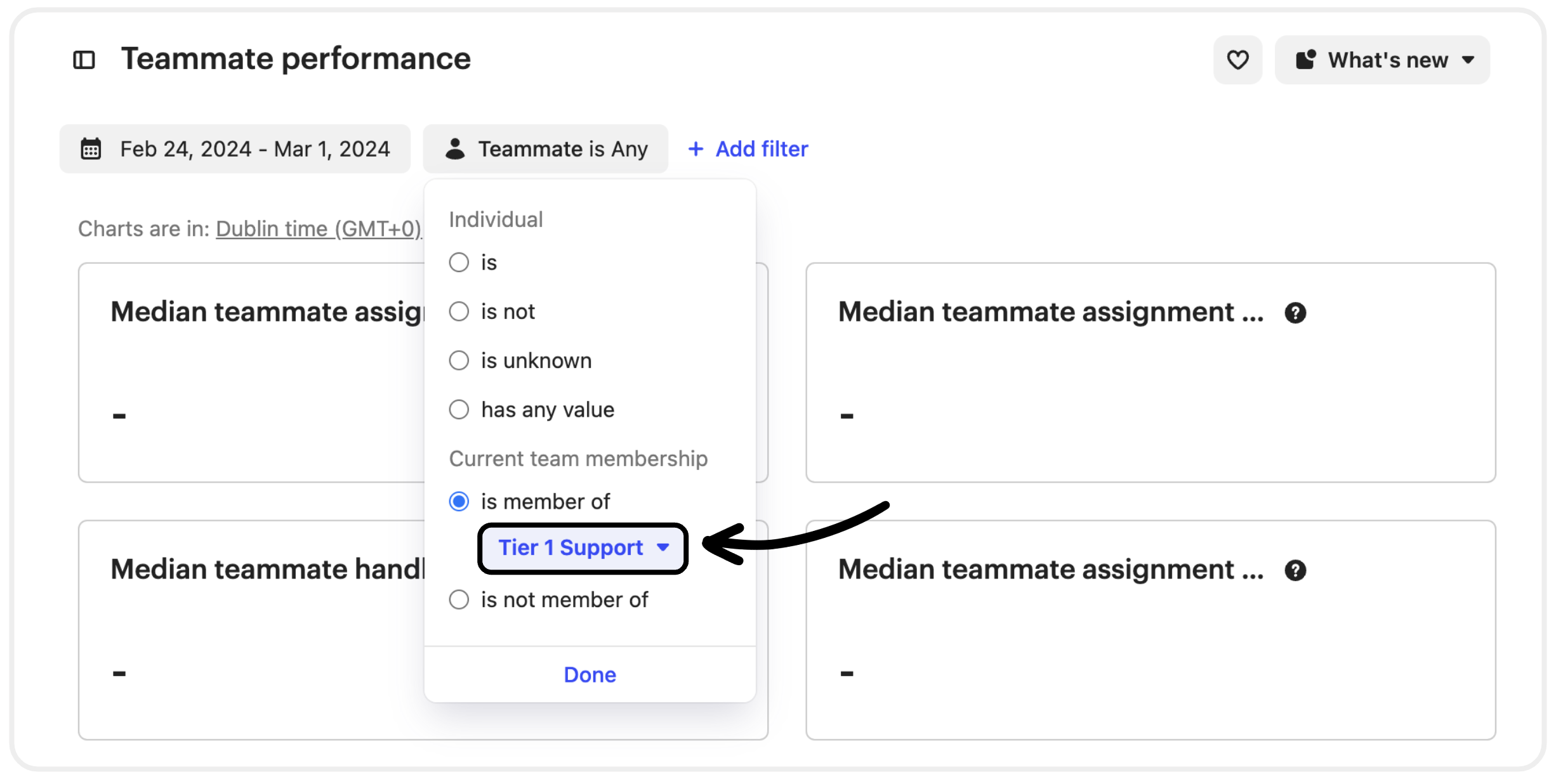
Task: Open the Feb 24 – Mar 1 date range picker
Action: coord(235,149)
